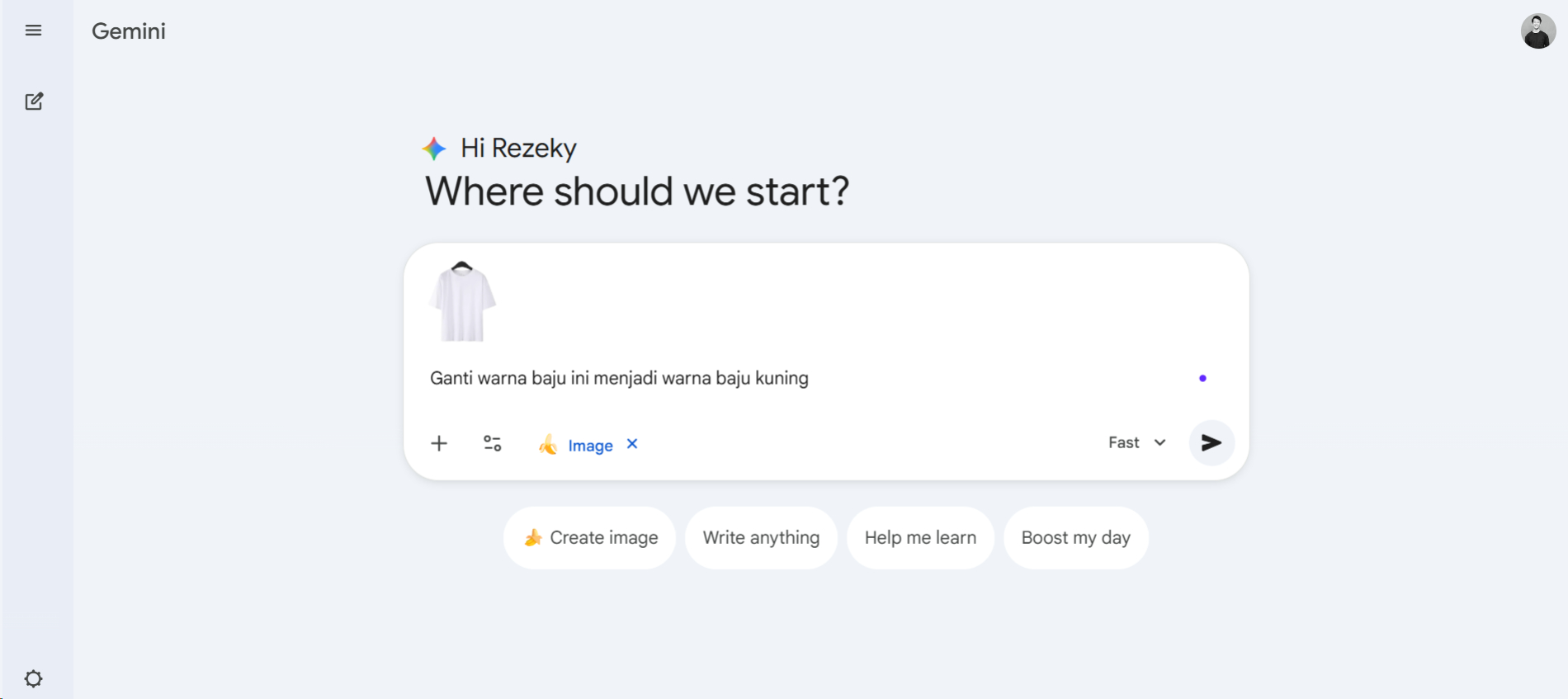This screenshot has height=699, width=1568.
Task: Click the Gemini sparkle icon beside greeting
Action: [434, 149]
